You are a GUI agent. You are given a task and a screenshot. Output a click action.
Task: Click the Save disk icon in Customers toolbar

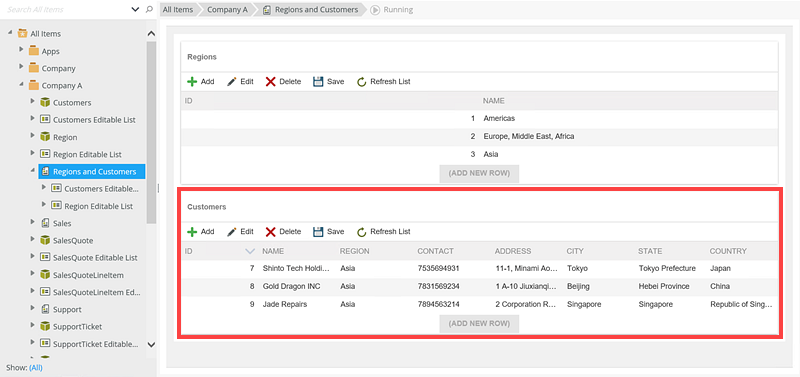point(318,232)
